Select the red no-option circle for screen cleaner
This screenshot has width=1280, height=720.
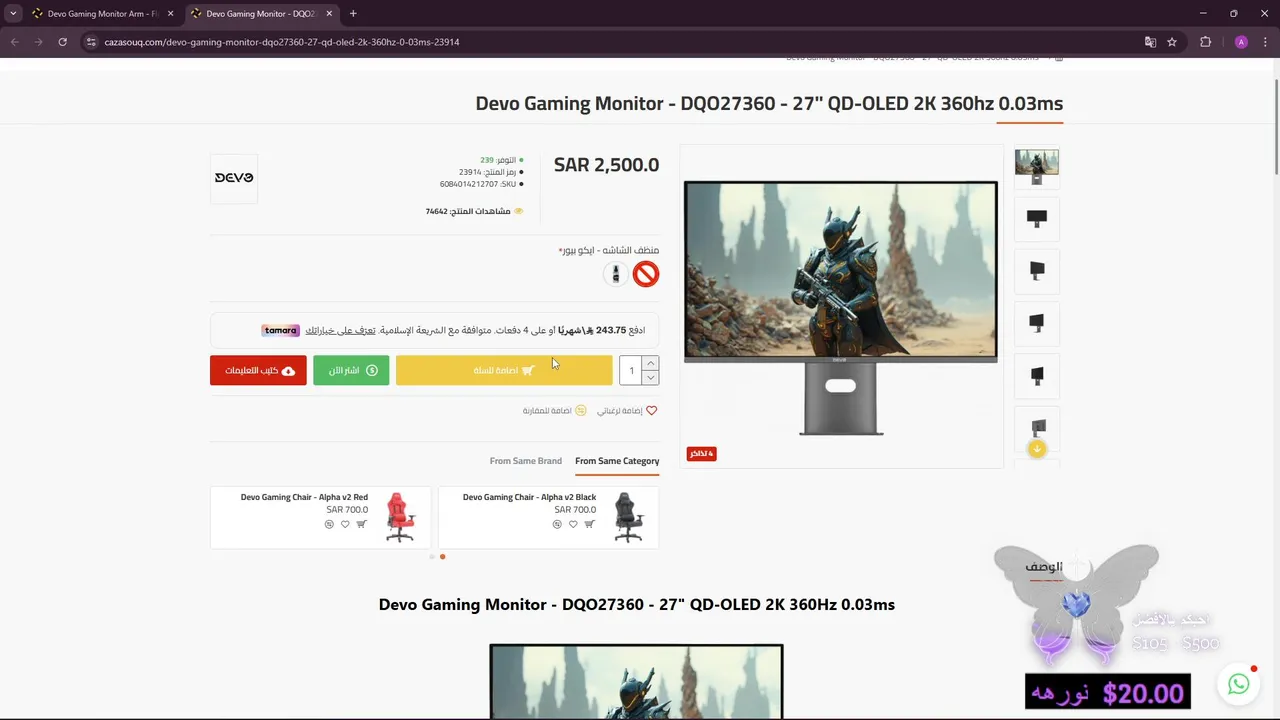click(646, 274)
